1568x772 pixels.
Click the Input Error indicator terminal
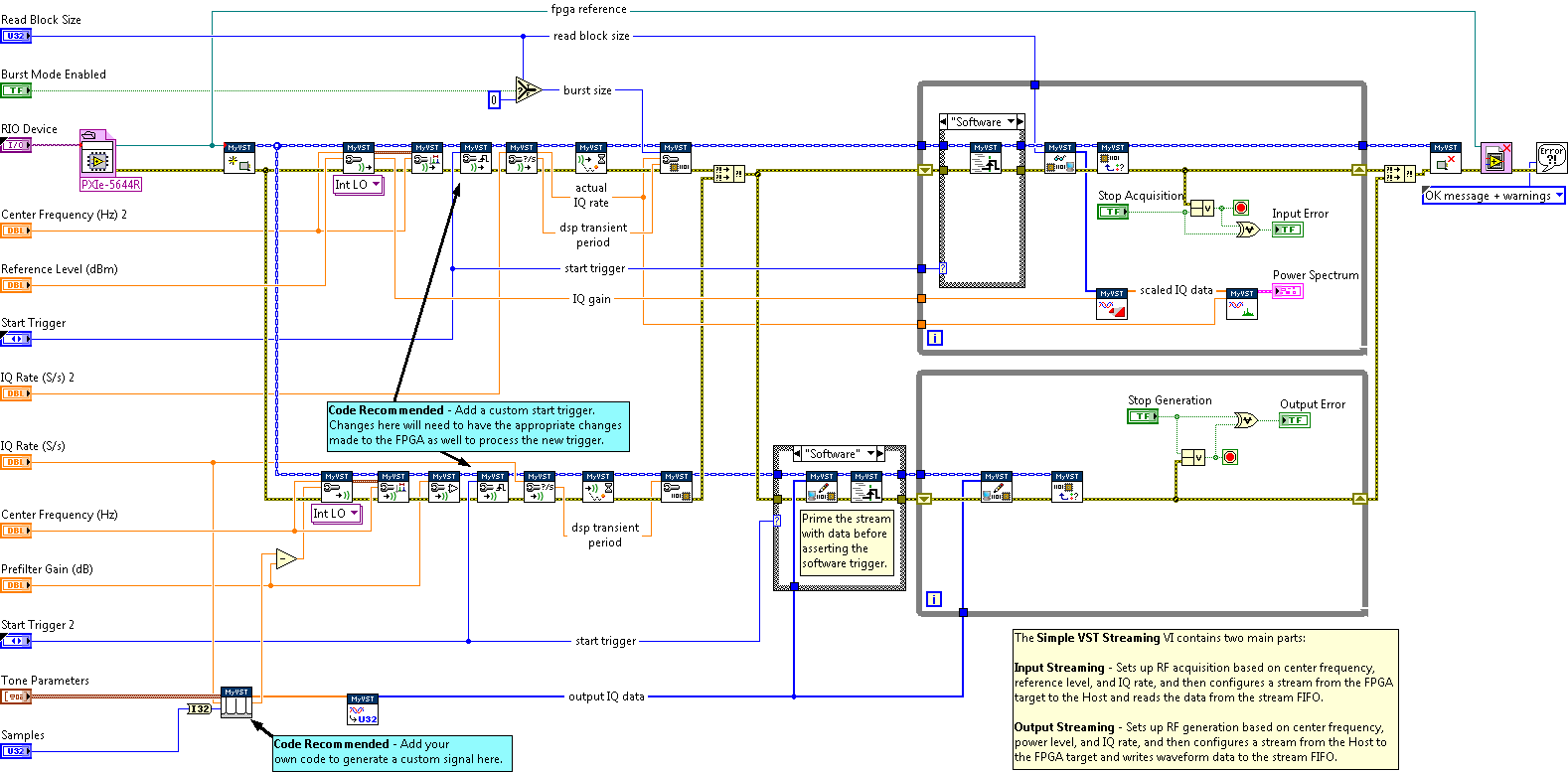pos(1287,230)
